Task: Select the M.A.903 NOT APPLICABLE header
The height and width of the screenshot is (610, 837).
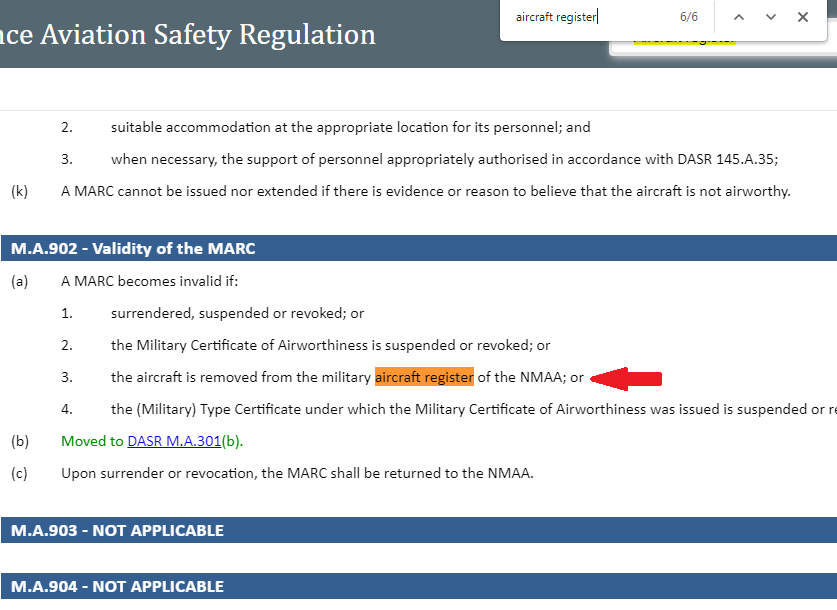Action: tap(117, 530)
